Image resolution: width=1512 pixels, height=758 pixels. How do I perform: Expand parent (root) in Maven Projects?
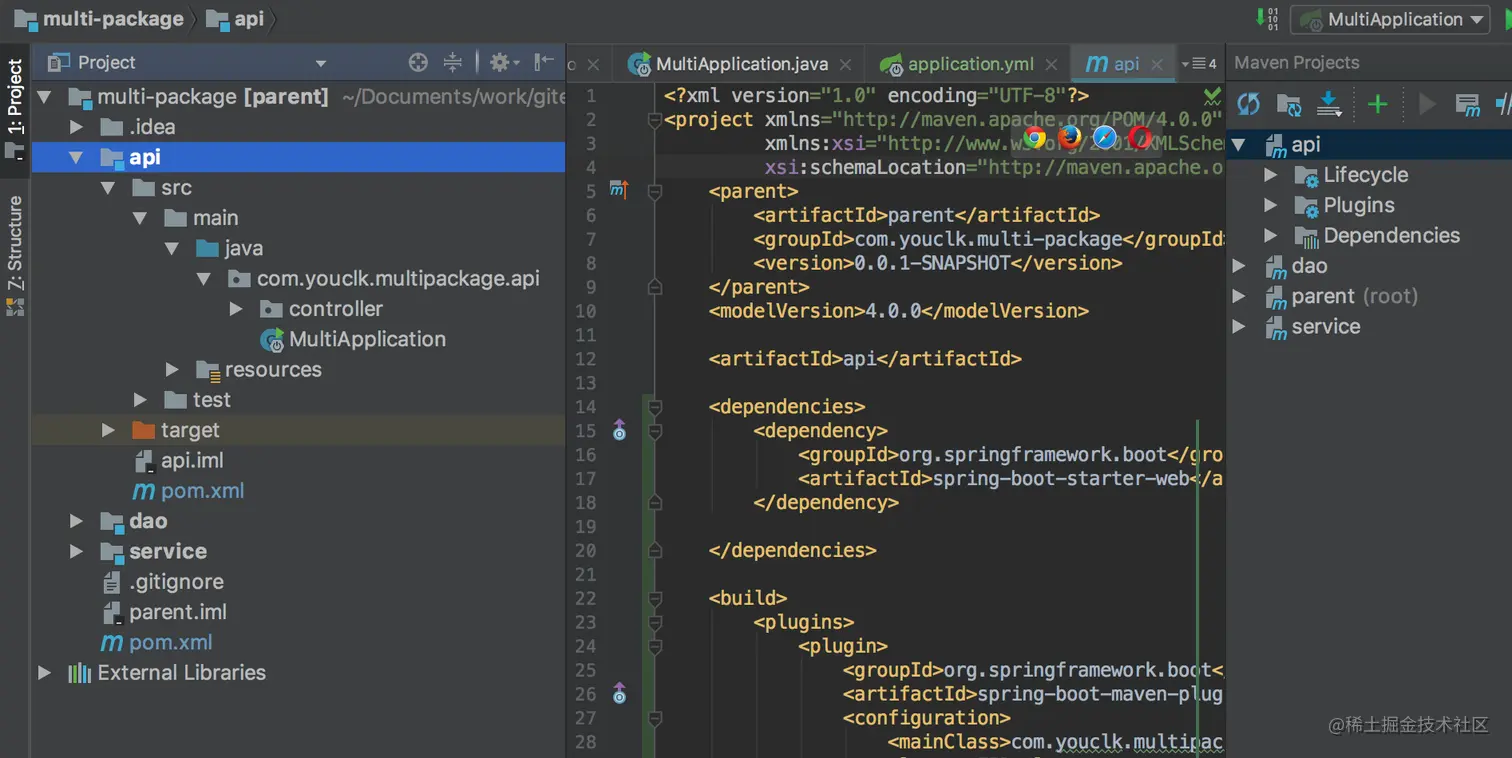(x=1239, y=296)
